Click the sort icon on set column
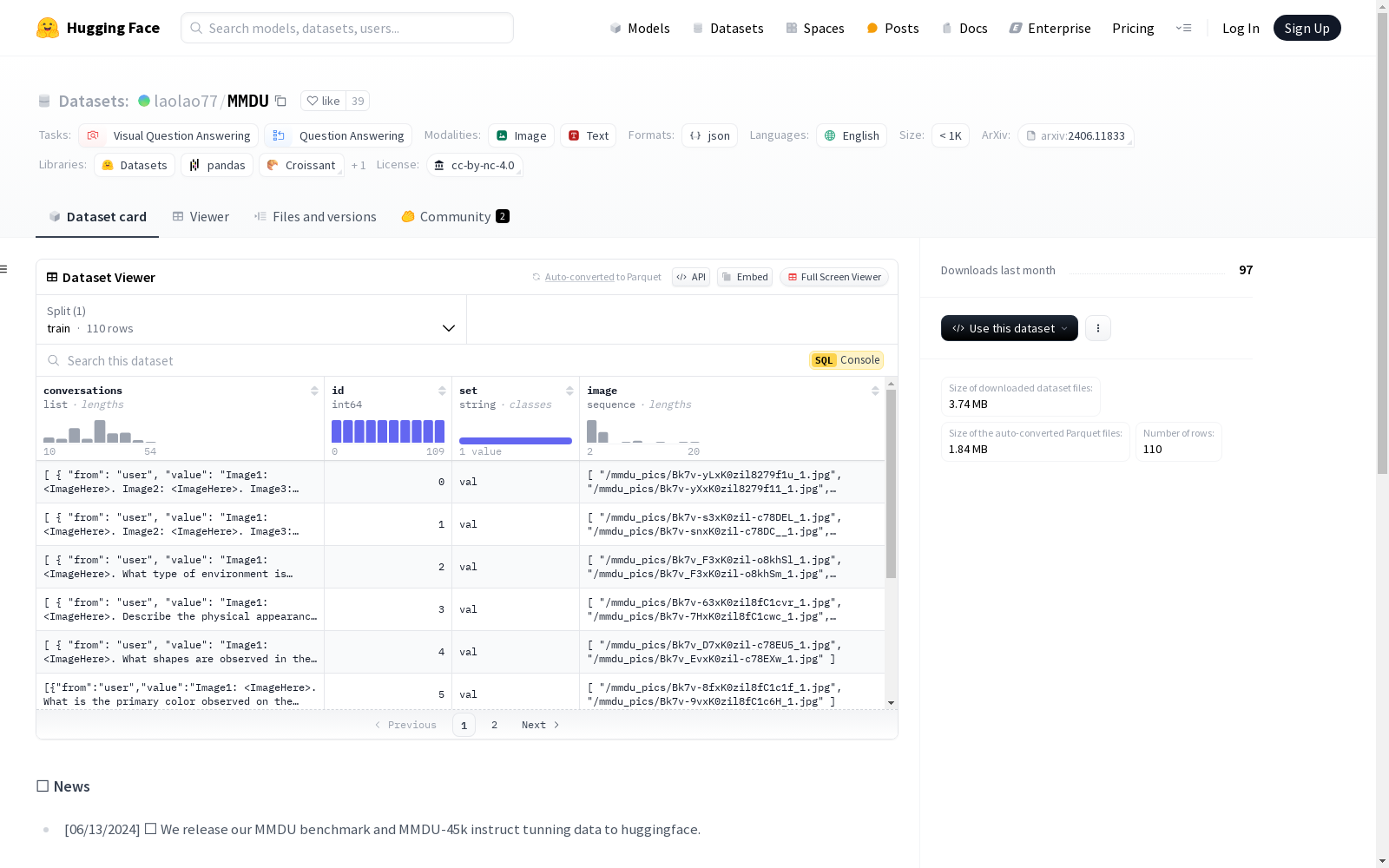This screenshot has height=868, width=1389. tap(569, 391)
